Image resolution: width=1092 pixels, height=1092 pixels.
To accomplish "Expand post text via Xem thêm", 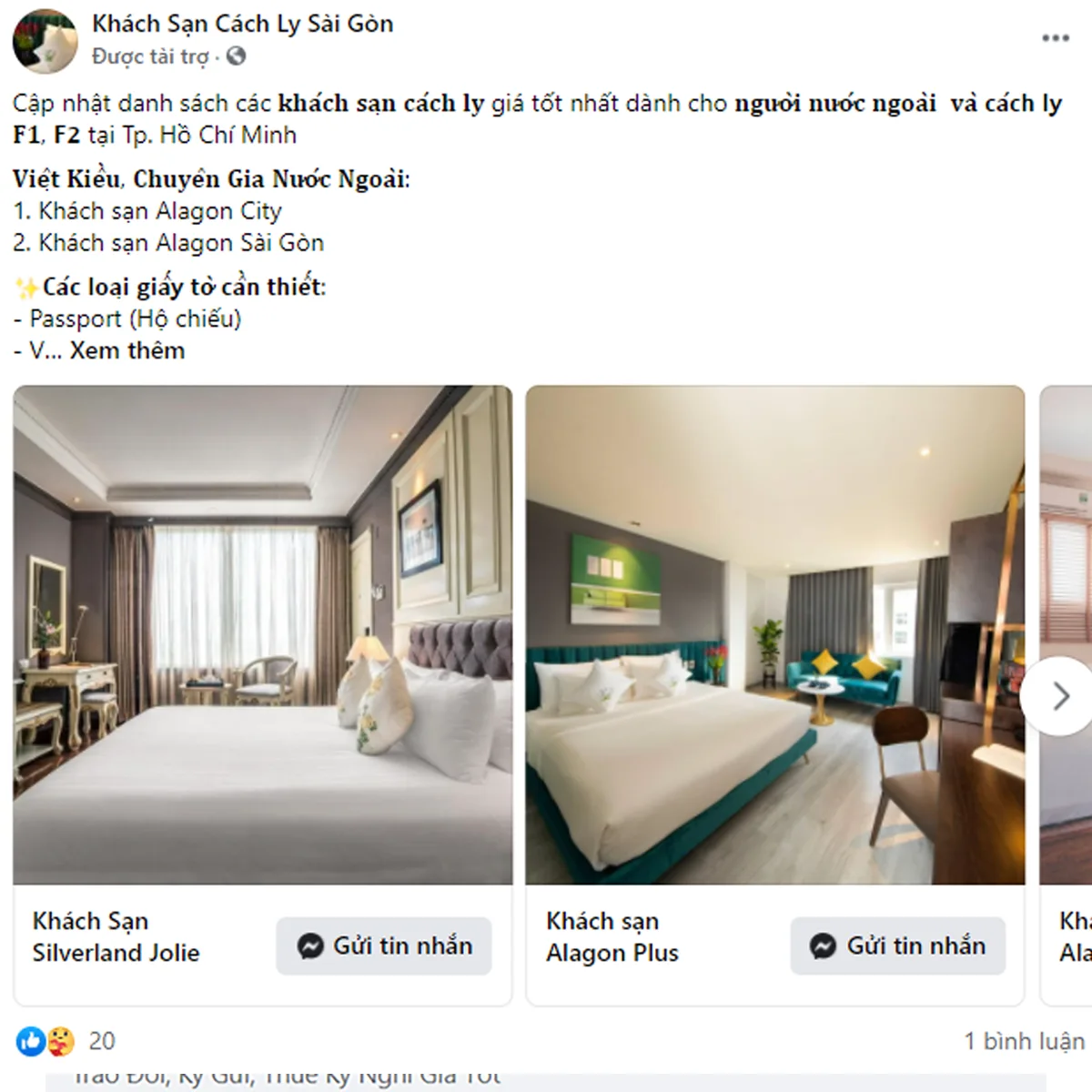I will tap(127, 350).
